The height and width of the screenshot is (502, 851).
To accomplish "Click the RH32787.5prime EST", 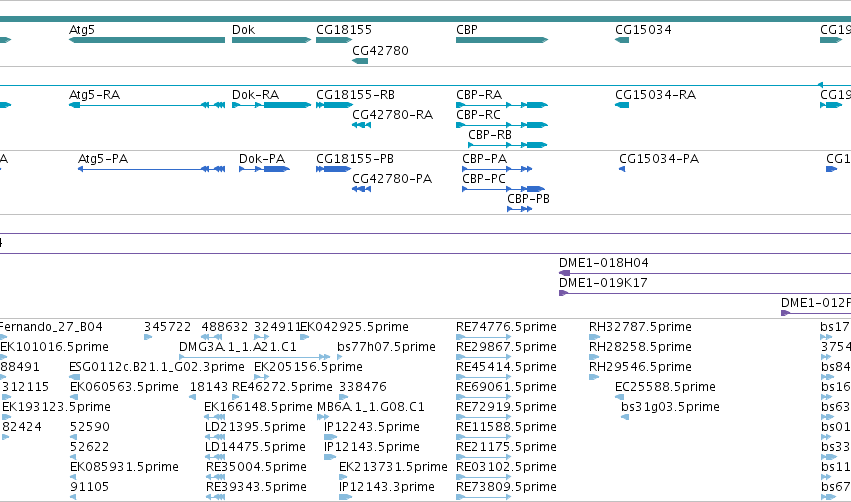I will (x=594, y=337).
